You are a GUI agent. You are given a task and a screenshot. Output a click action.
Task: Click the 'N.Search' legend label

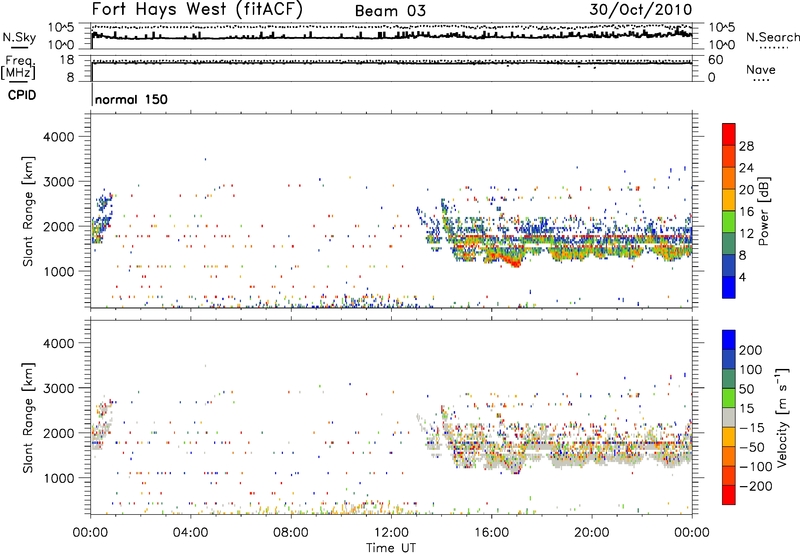(x=772, y=37)
